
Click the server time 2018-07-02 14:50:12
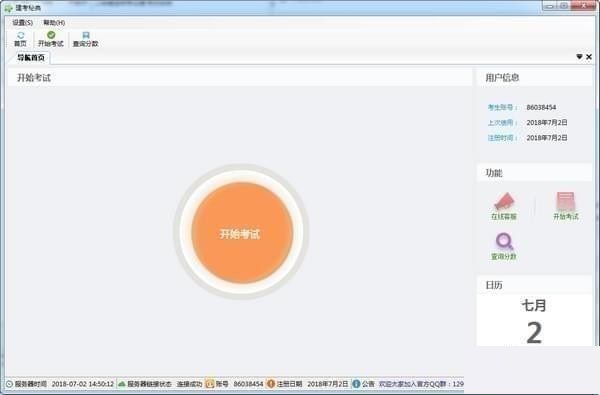coord(83,384)
